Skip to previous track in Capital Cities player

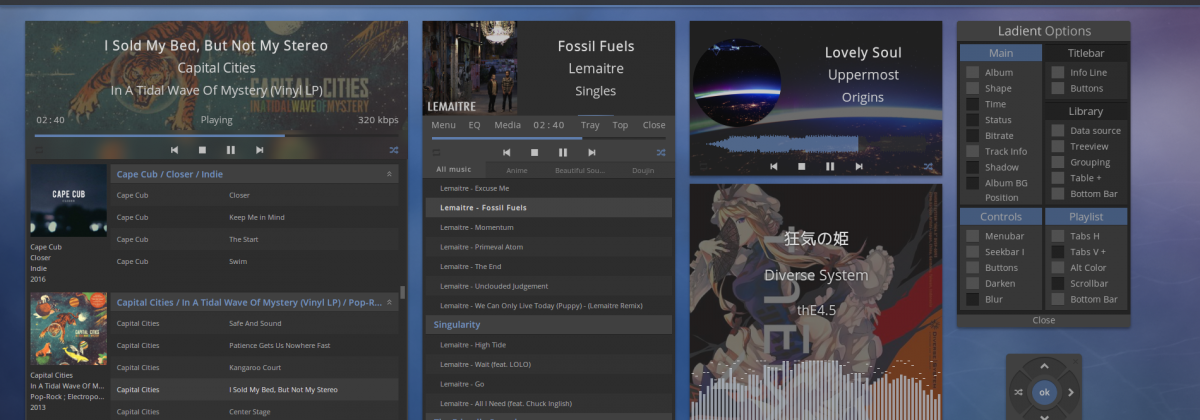(x=174, y=150)
